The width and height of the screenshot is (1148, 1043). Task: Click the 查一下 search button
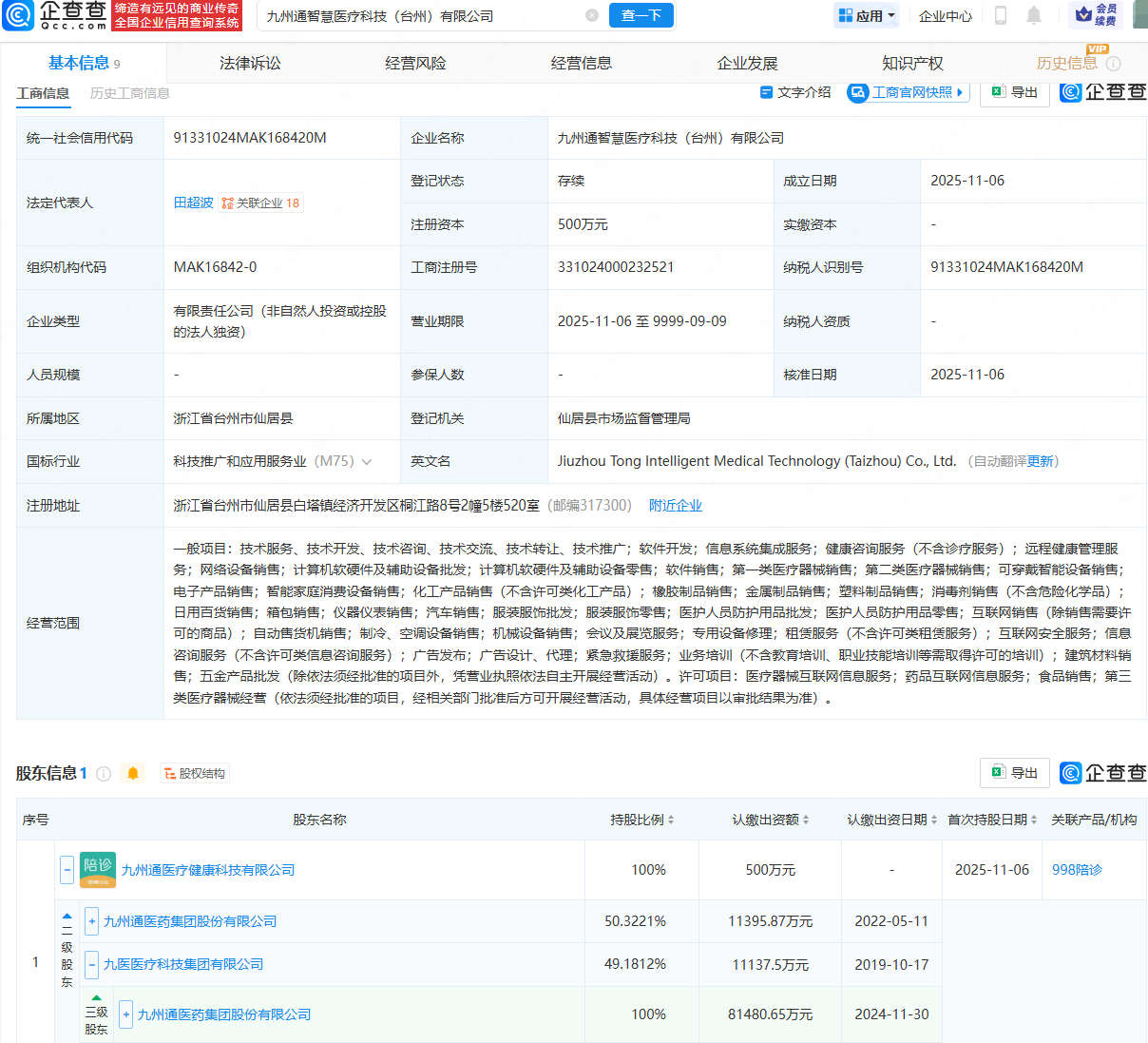(x=641, y=16)
